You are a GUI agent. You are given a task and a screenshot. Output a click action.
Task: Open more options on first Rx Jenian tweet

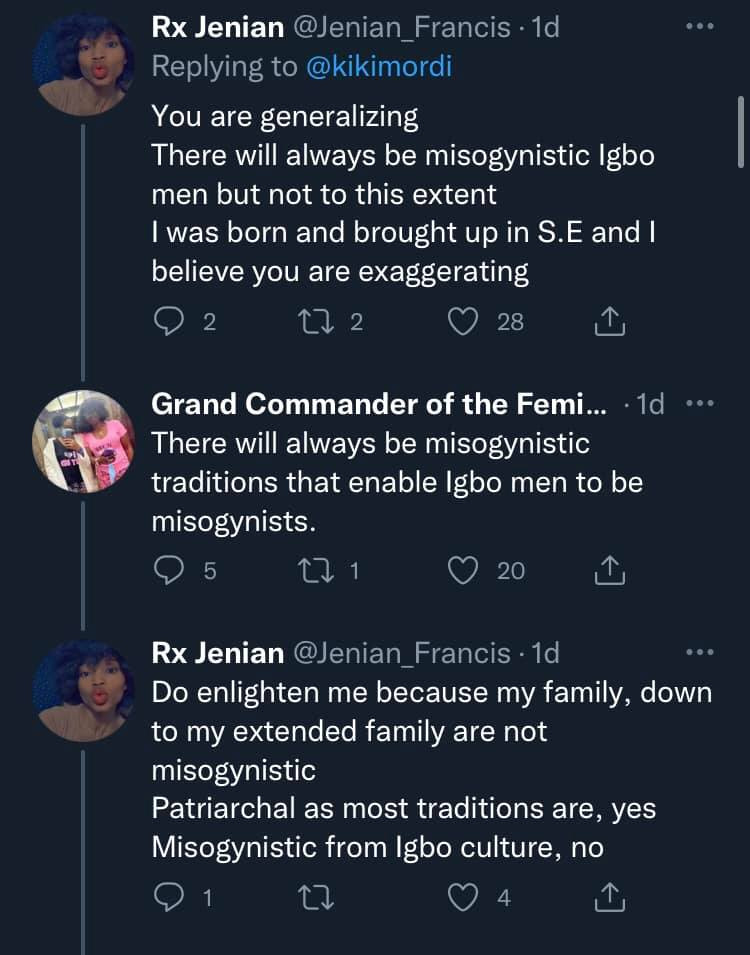(x=699, y=27)
